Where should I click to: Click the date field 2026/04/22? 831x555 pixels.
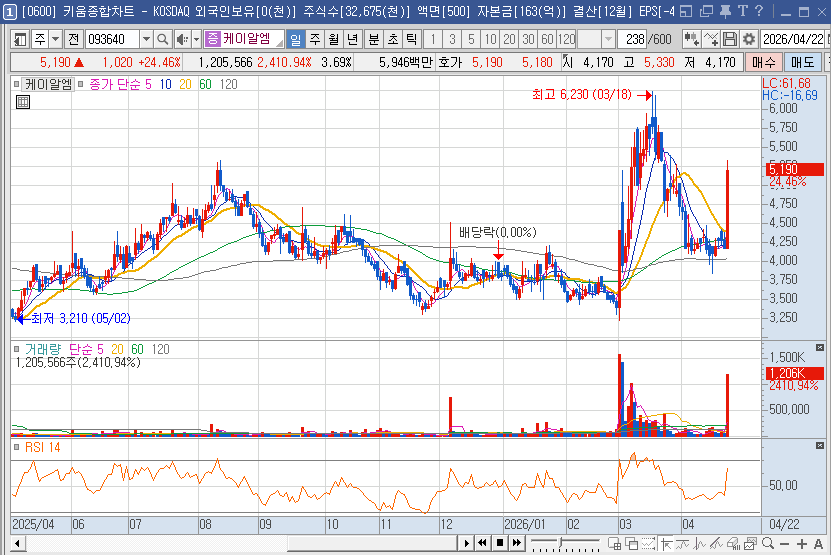coord(792,39)
